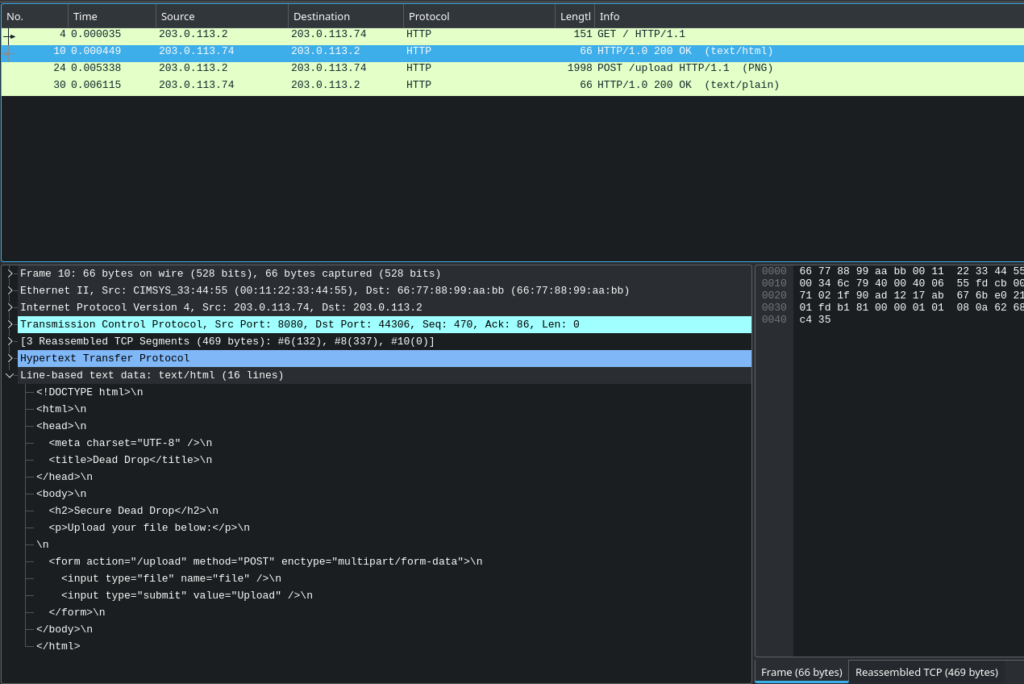Select the title Dead Drop line
Screen dimensions: 1024x684
coord(130,460)
